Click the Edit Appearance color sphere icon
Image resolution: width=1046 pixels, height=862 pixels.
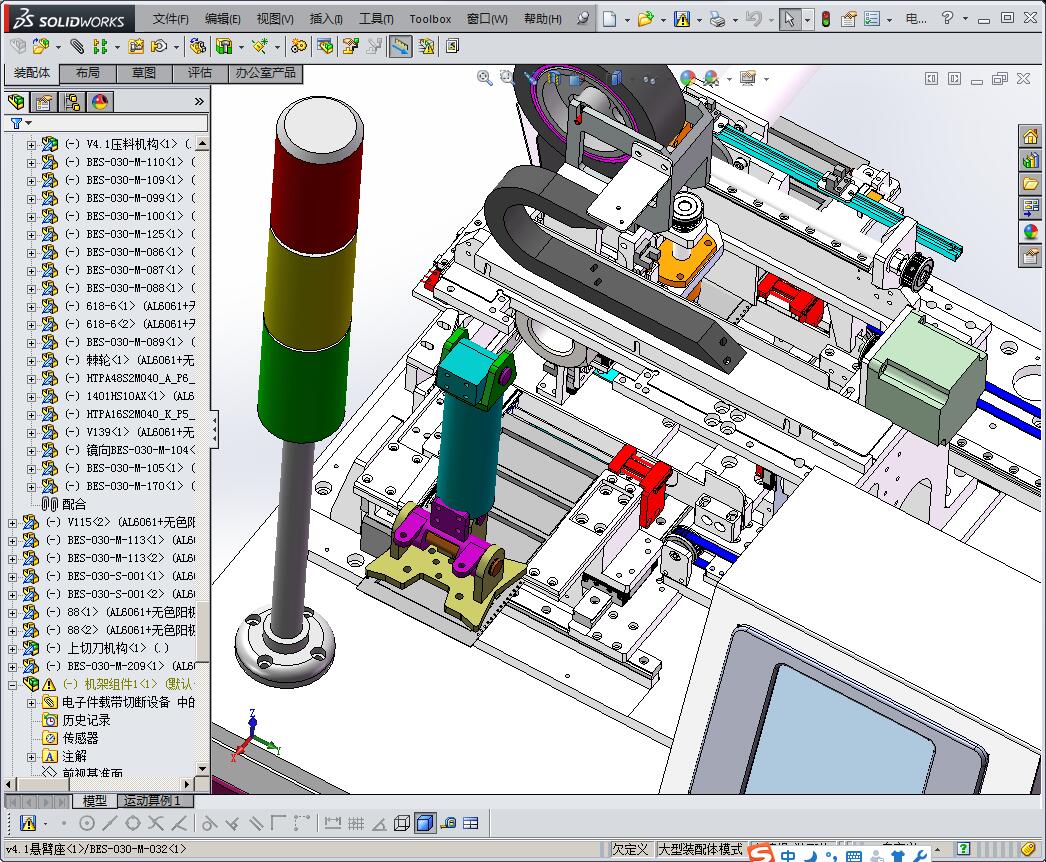[687, 78]
